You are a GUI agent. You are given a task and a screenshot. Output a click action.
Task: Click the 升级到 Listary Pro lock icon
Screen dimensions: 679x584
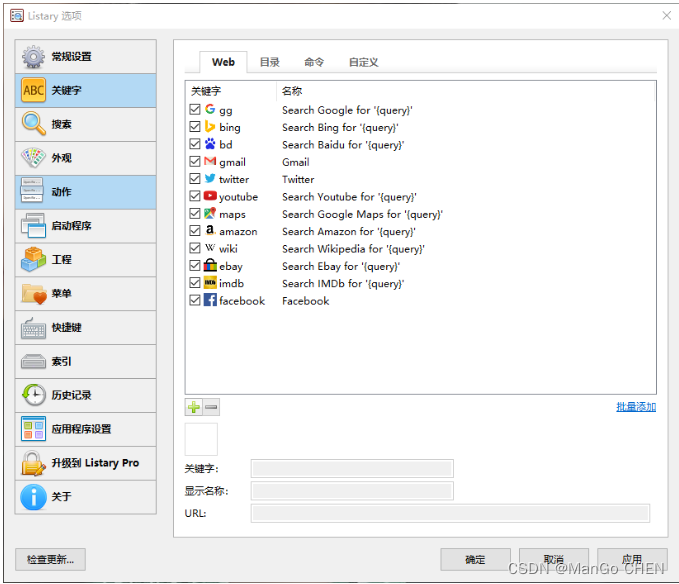(x=34, y=463)
